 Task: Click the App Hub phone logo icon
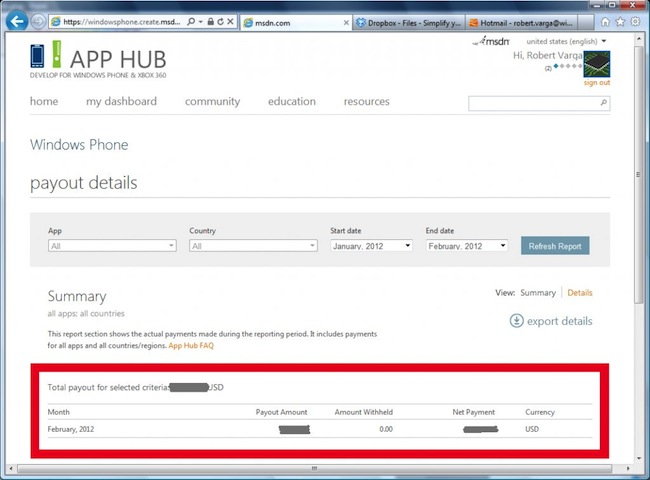pyautogui.click(x=37, y=56)
